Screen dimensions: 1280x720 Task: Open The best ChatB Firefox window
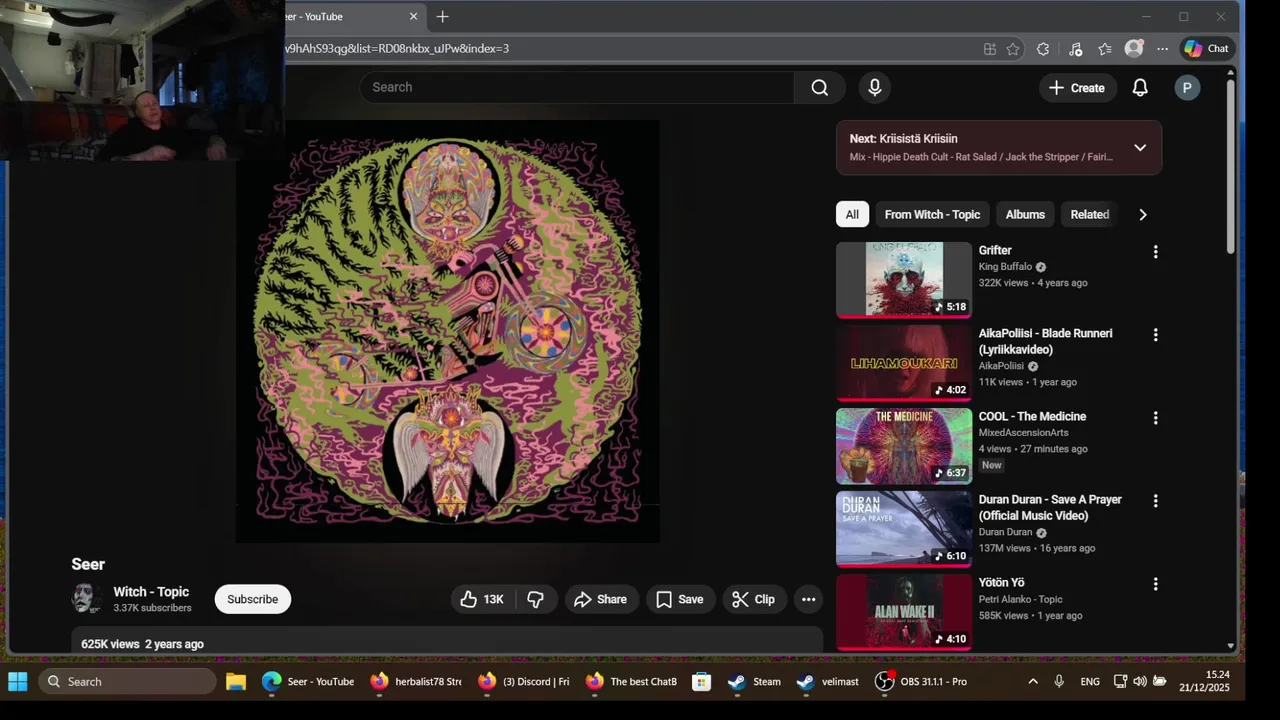coord(632,681)
